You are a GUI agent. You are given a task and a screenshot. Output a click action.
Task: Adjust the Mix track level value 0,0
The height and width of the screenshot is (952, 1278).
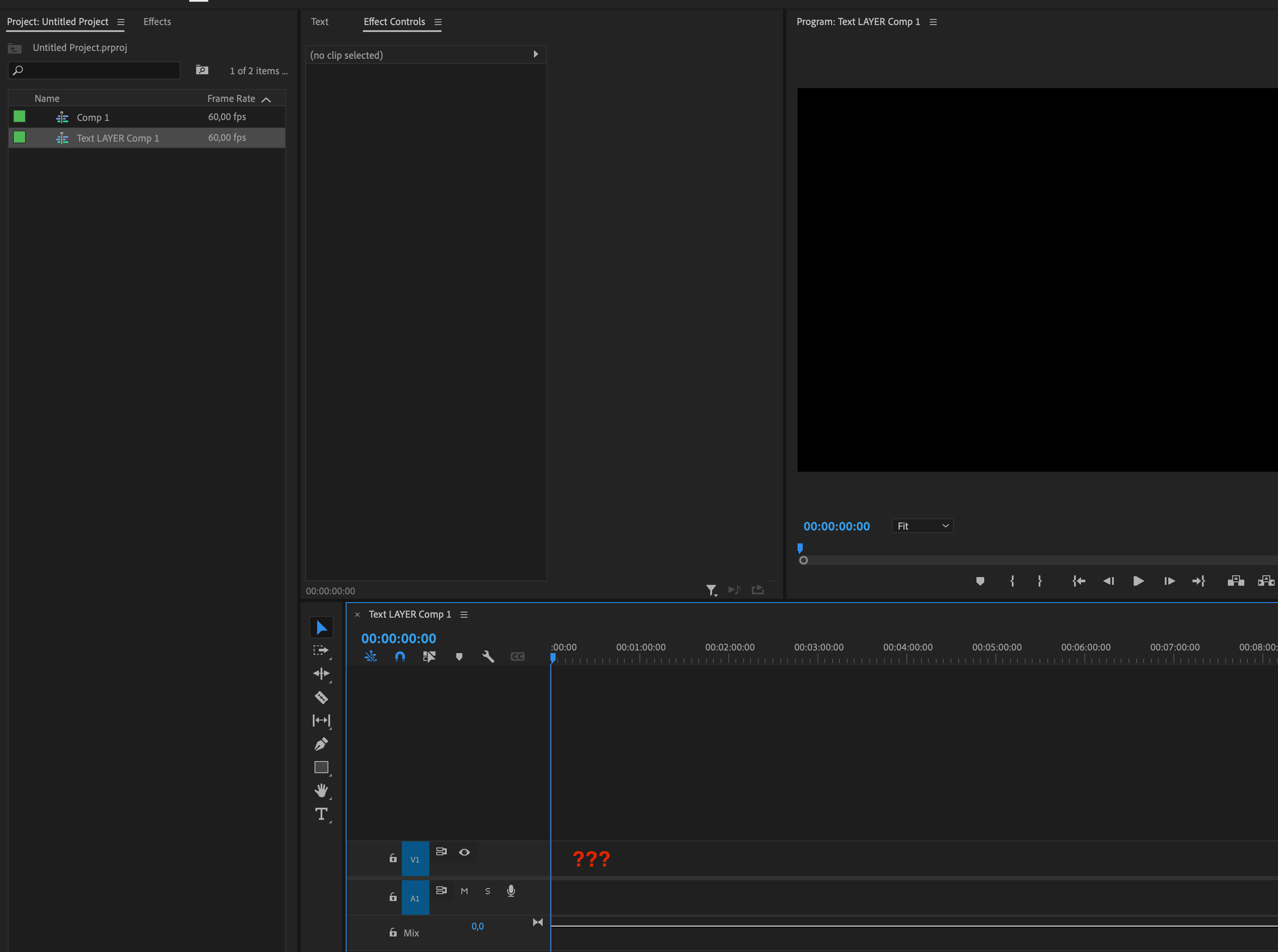tap(478, 926)
